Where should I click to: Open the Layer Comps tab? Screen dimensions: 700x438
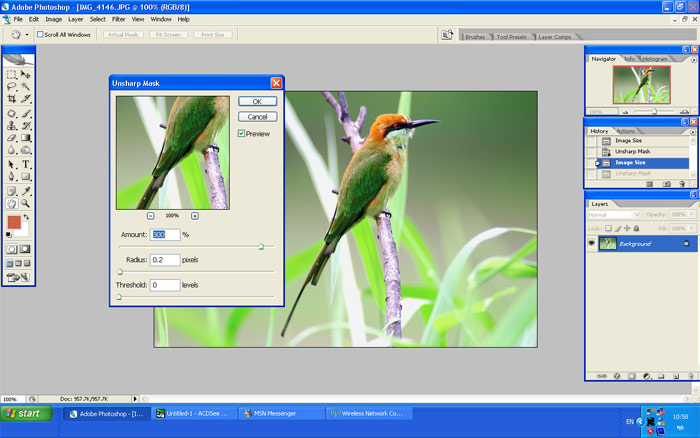click(x=554, y=37)
